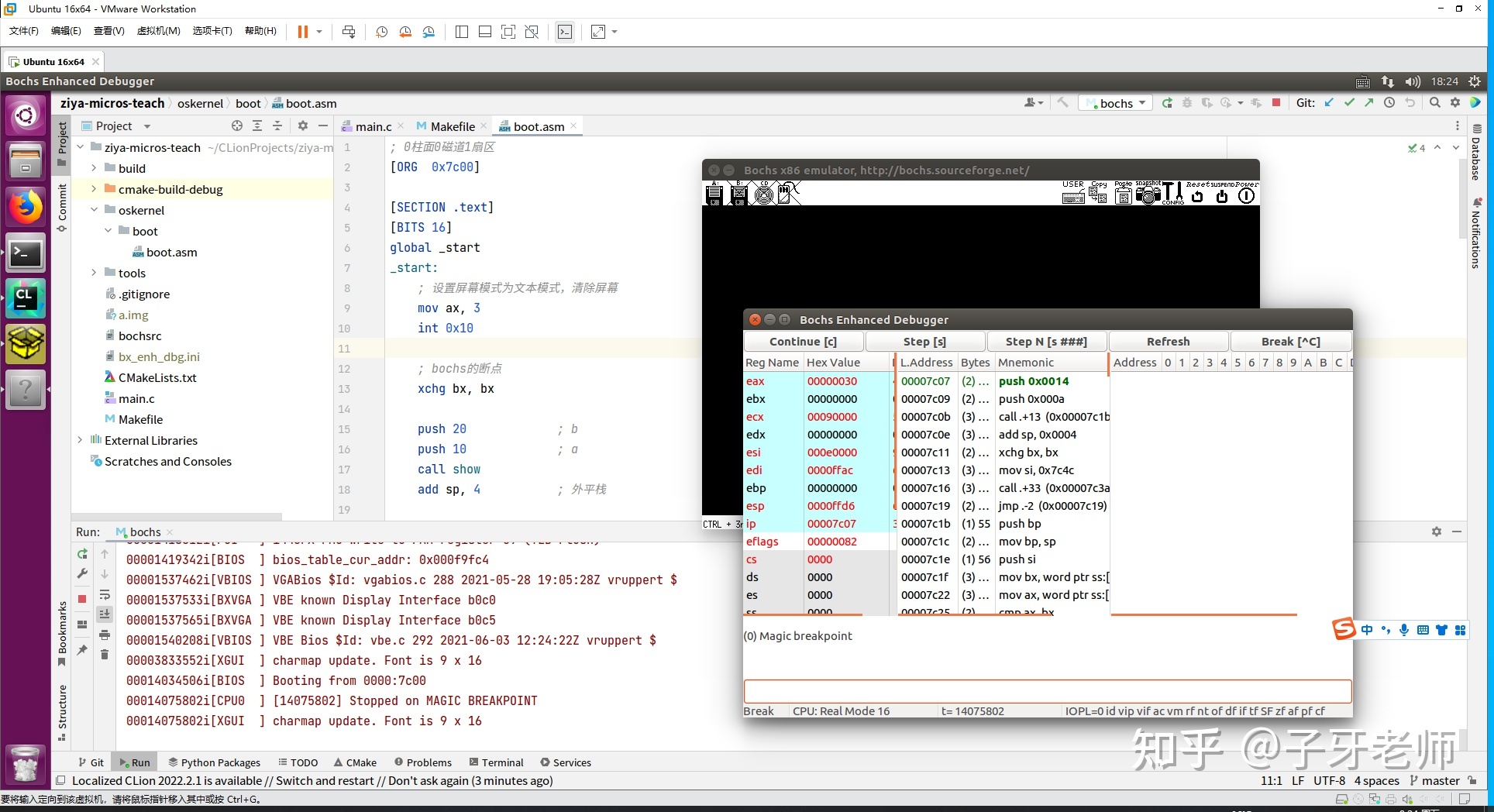Click print icon in Run console
The image size is (1494, 812).
click(x=105, y=635)
